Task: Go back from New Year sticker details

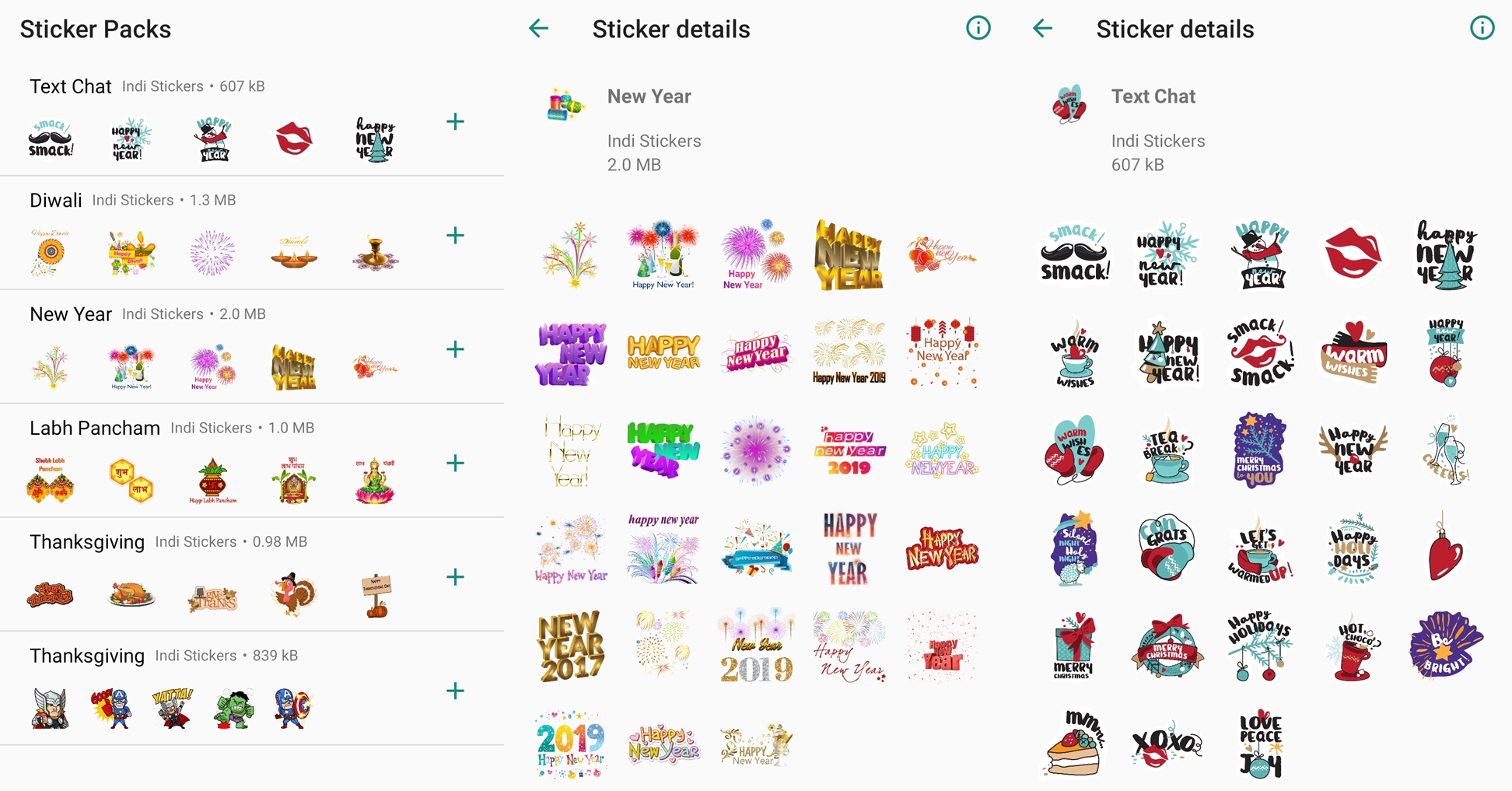Action: pyautogui.click(x=538, y=29)
